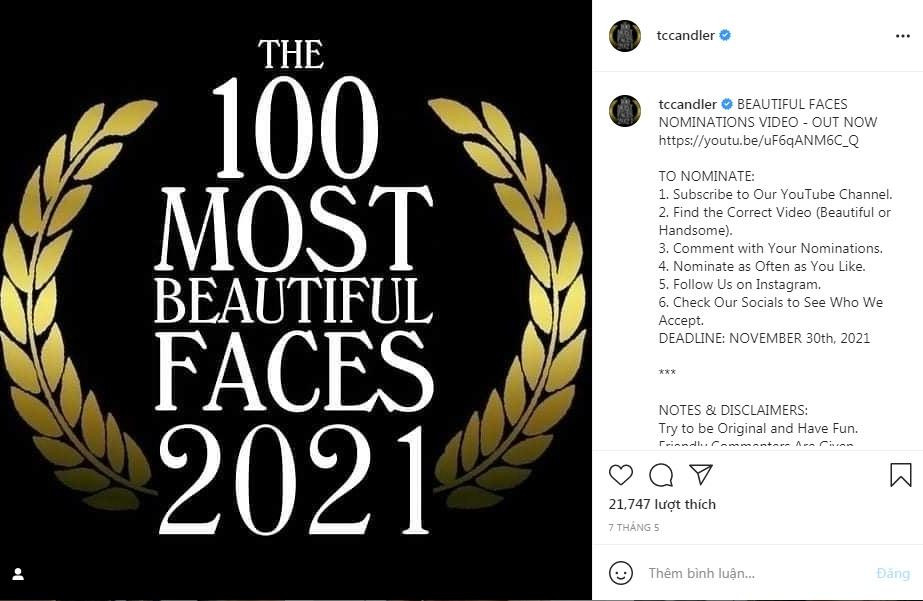The width and height of the screenshot is (923, 601).
Task: Save post with the bookmark icon
Action: click(x=900, y=474)
